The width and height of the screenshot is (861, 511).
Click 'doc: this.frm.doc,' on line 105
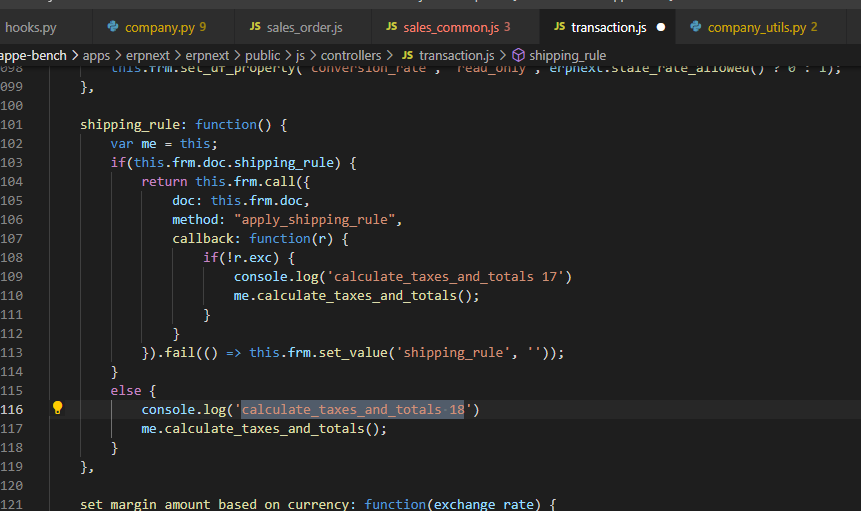click(241, 201)
